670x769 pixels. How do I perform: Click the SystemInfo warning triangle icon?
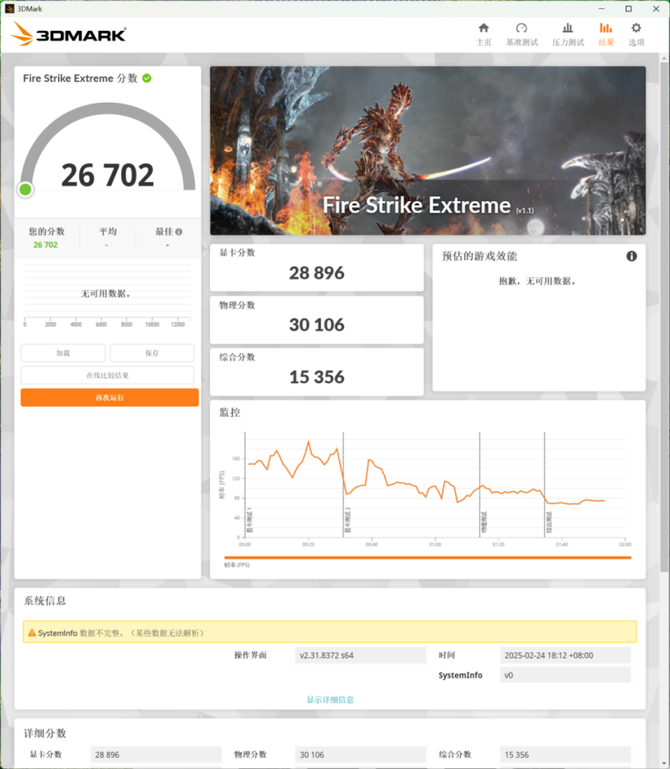point(32,633)
